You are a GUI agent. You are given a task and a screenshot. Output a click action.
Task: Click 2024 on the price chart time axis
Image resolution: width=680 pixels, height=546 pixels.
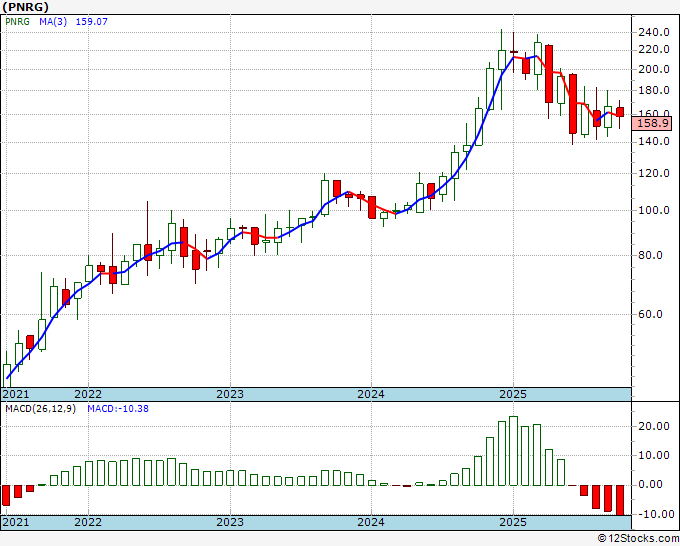tap(371, 394)
